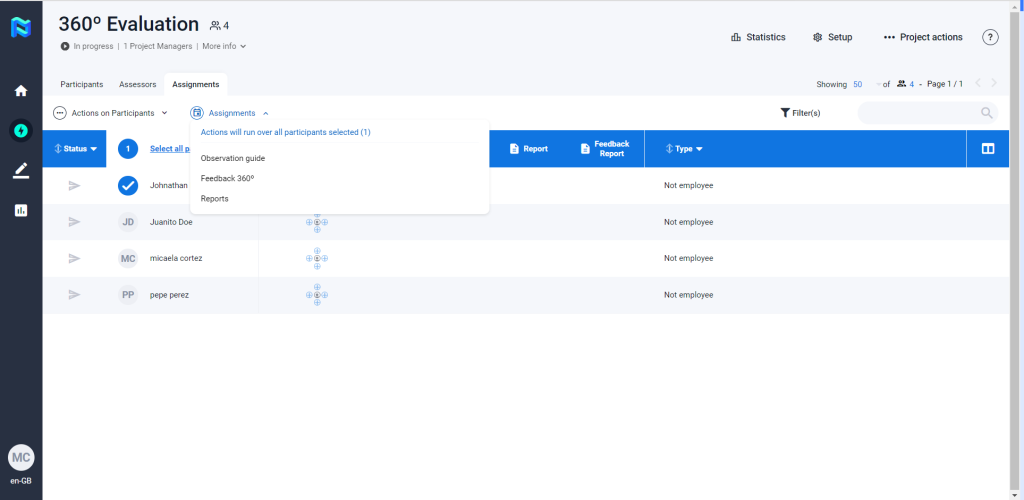1024x500 pixels.
Task: Click the pencil edit sidebar icon
Action: coord(20,170)
